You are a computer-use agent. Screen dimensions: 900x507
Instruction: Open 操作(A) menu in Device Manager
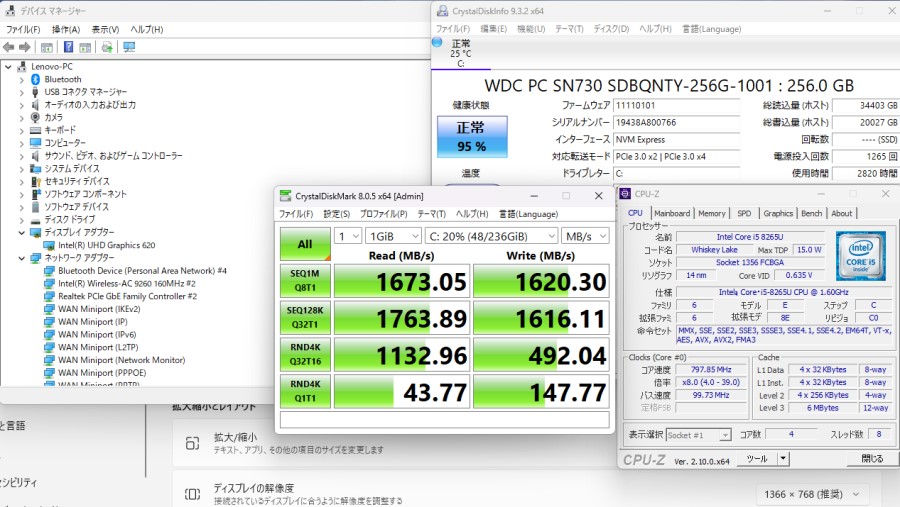[x=65, y=29]
